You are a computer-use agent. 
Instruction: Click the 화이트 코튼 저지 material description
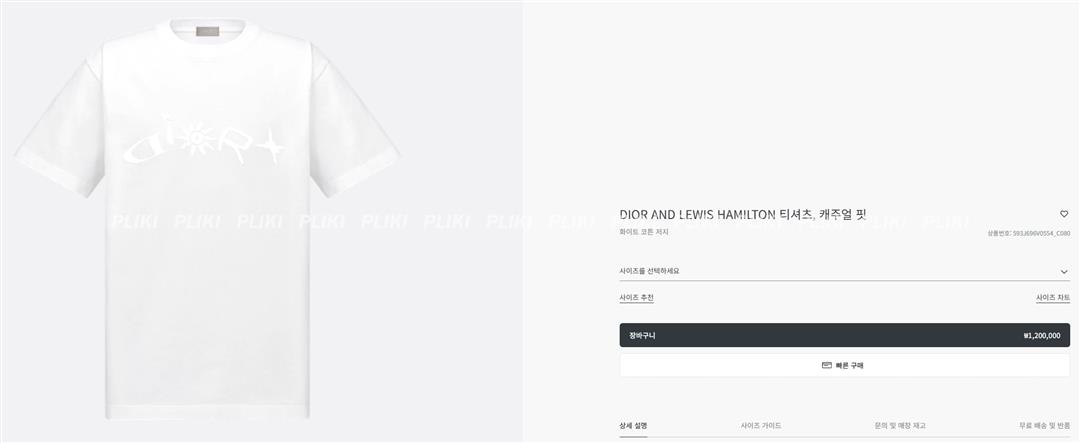(x=643, y=232)
